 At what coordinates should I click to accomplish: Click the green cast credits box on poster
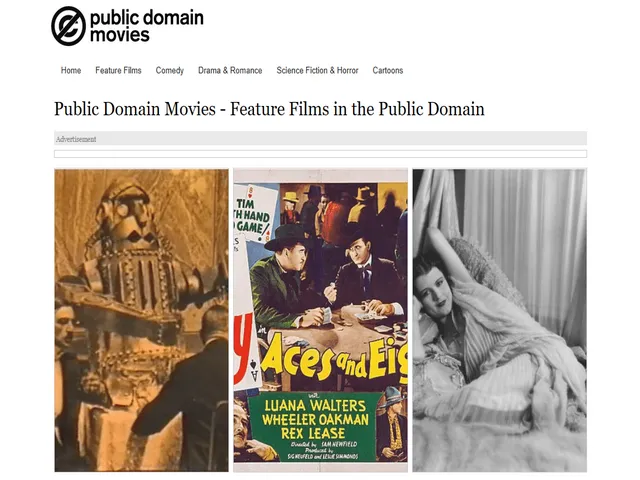point(315,426)
